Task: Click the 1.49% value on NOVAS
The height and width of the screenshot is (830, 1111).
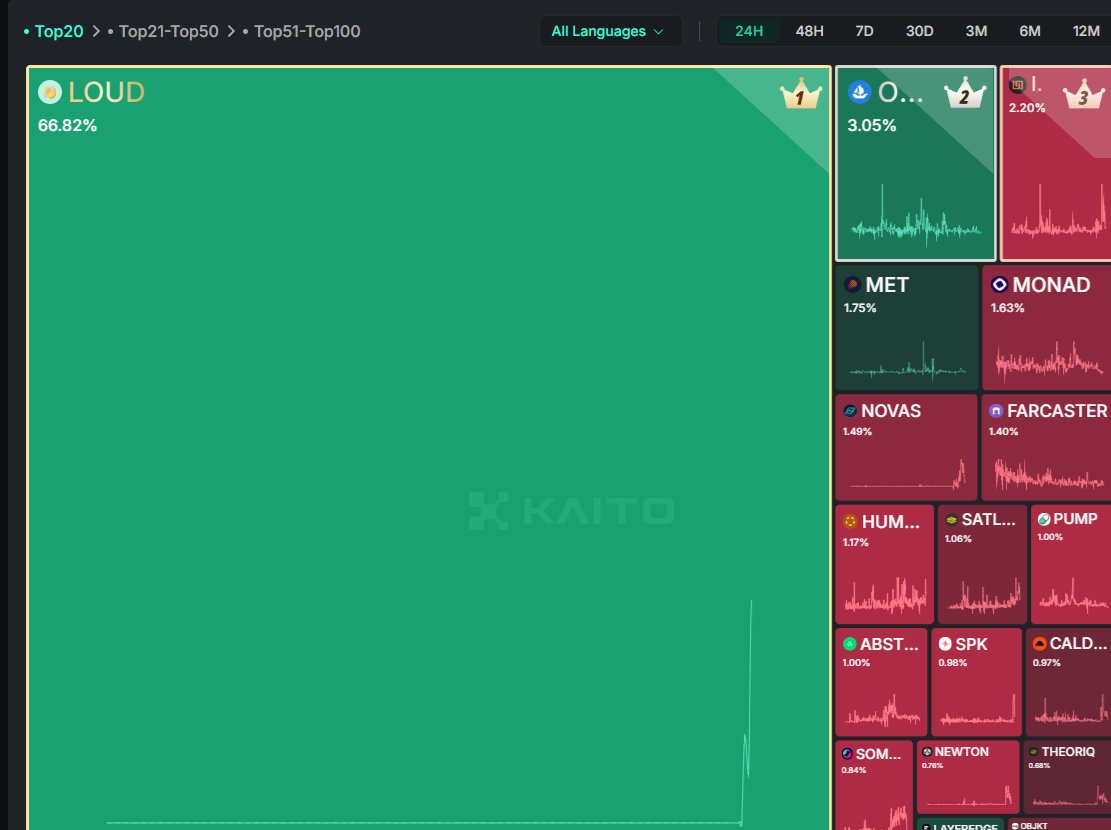Action: coord(857,431)
